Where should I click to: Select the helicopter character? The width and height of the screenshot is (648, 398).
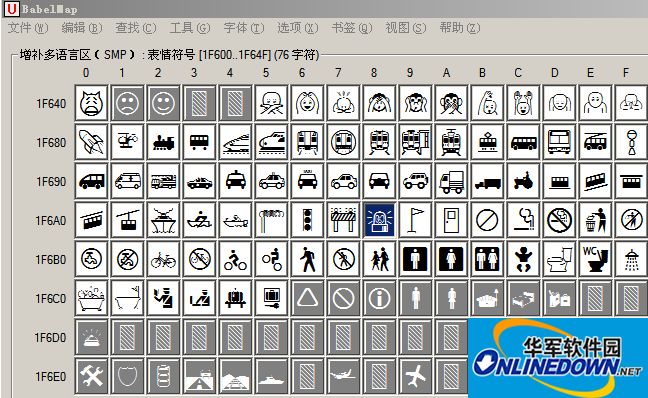[x=127, y=142]
